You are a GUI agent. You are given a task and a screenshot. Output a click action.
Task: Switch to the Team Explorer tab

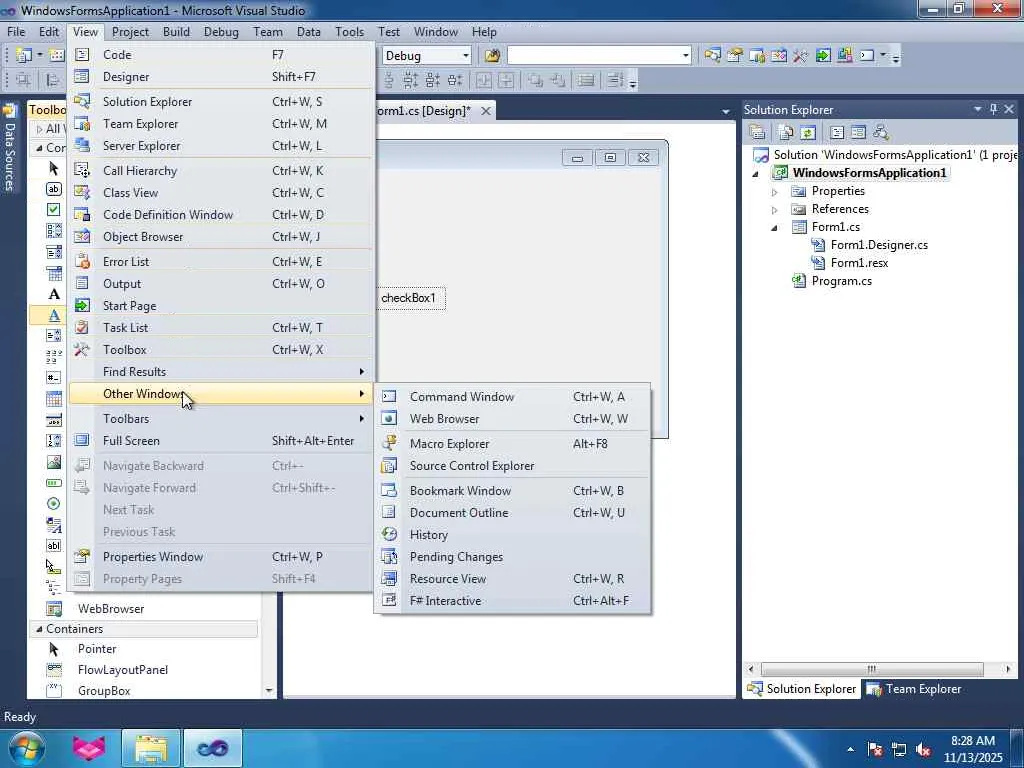pyautogui.click(x=914, y=689)
